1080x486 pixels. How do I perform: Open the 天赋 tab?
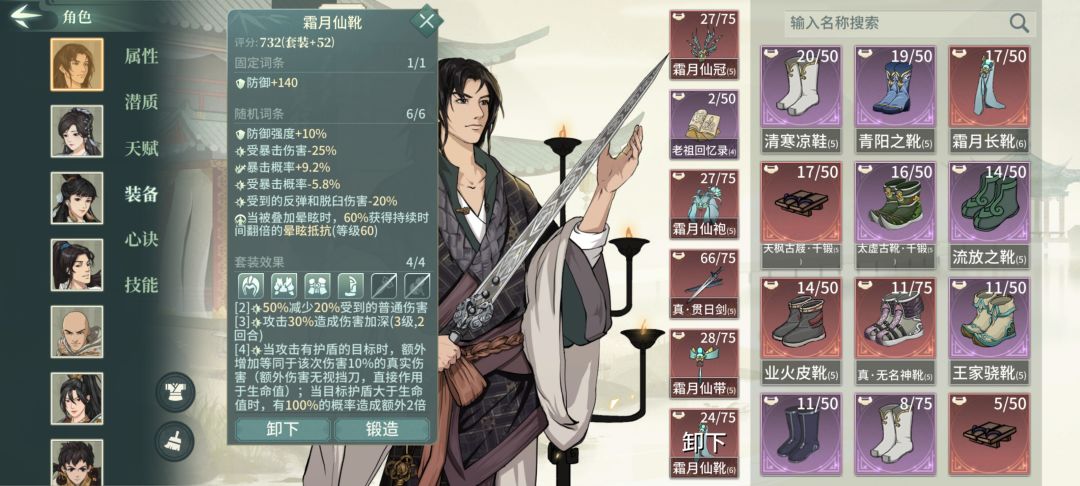[x=141, y=148]
